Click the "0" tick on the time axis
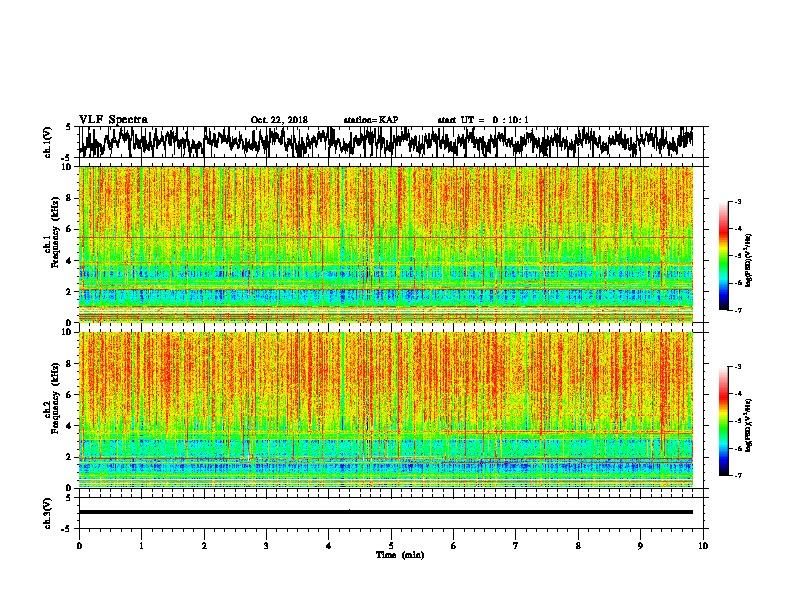 pos(79,546)
